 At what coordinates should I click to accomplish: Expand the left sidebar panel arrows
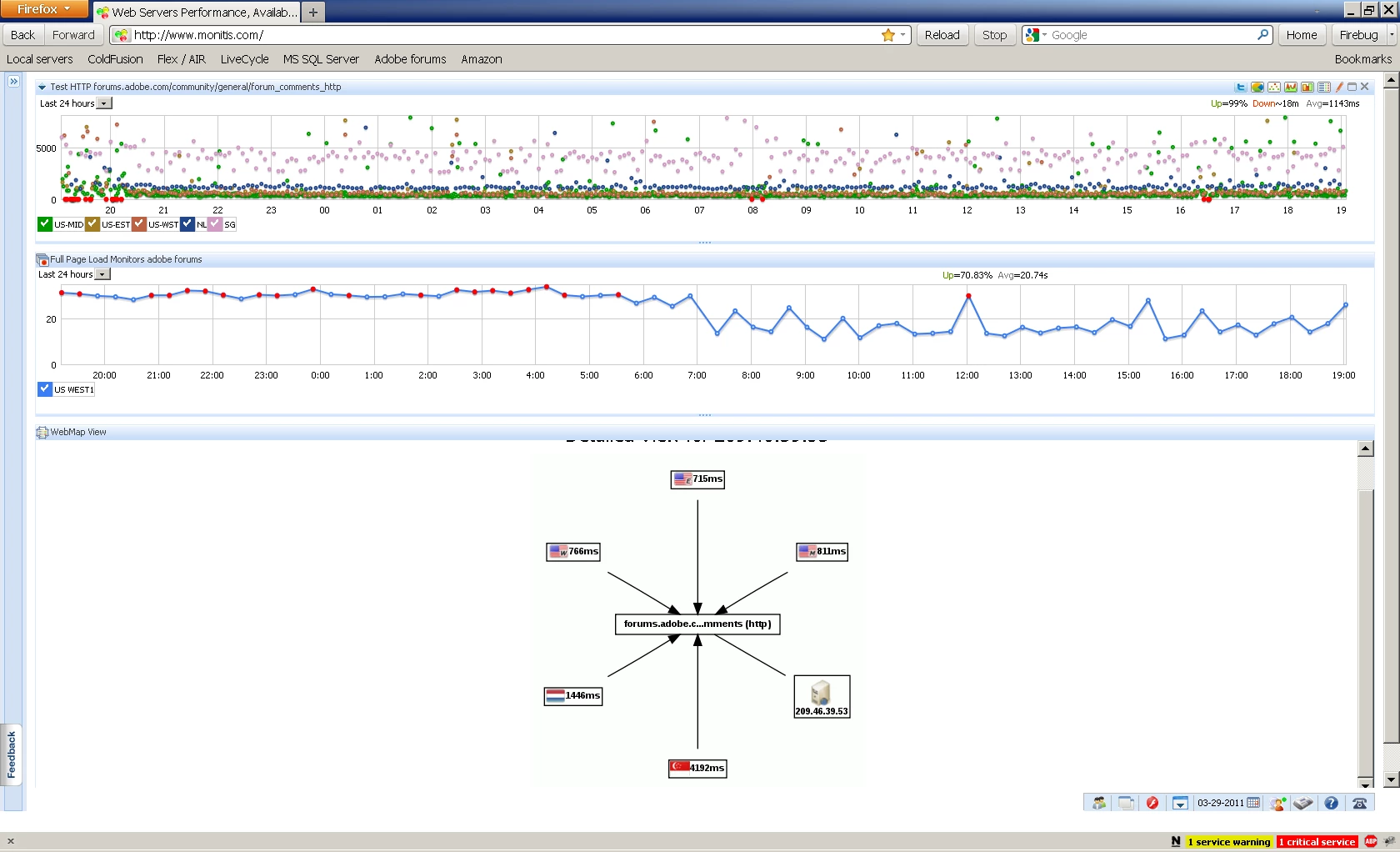[13, 81]
